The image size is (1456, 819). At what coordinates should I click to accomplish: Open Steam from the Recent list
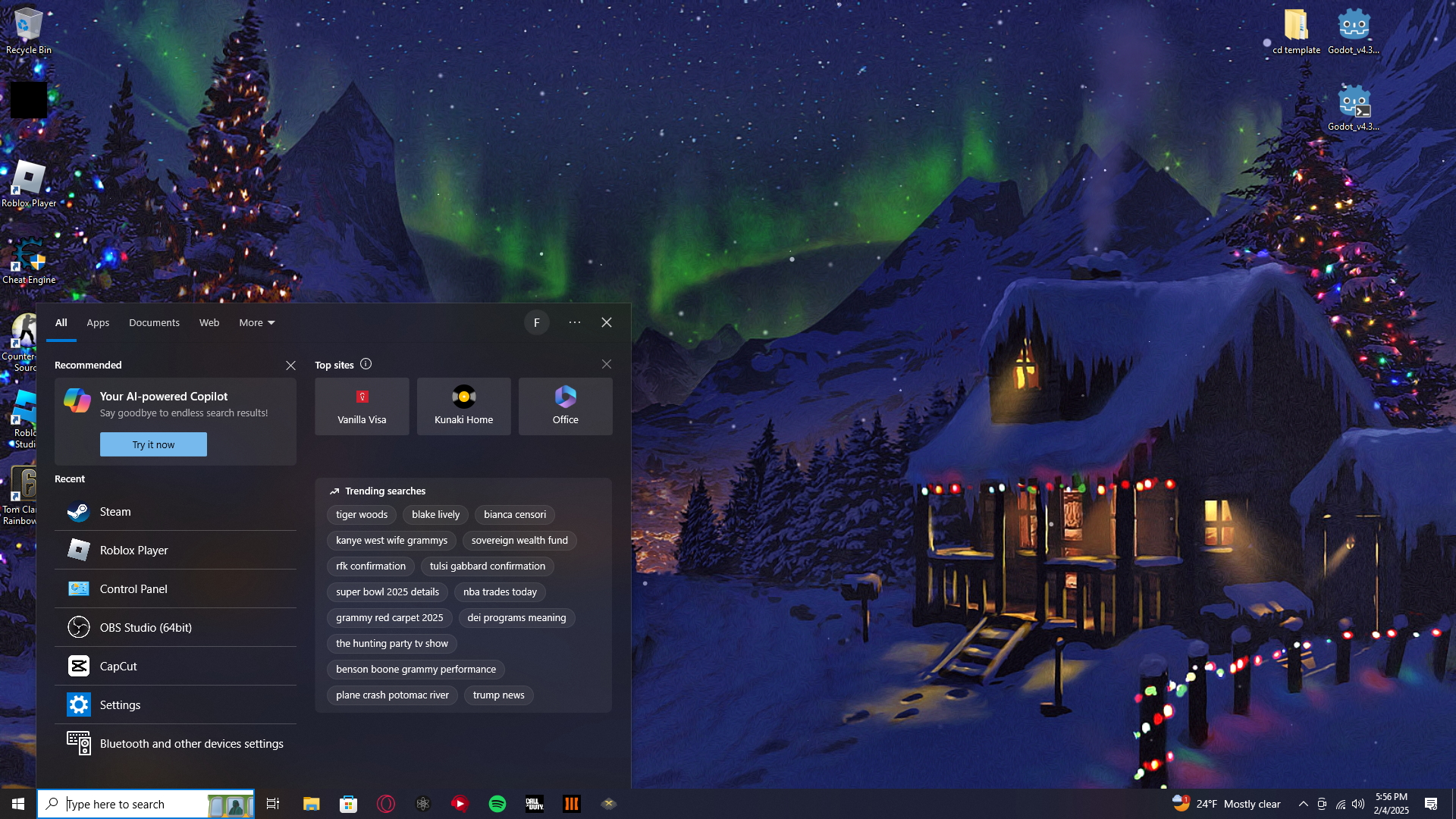[115, 512]
